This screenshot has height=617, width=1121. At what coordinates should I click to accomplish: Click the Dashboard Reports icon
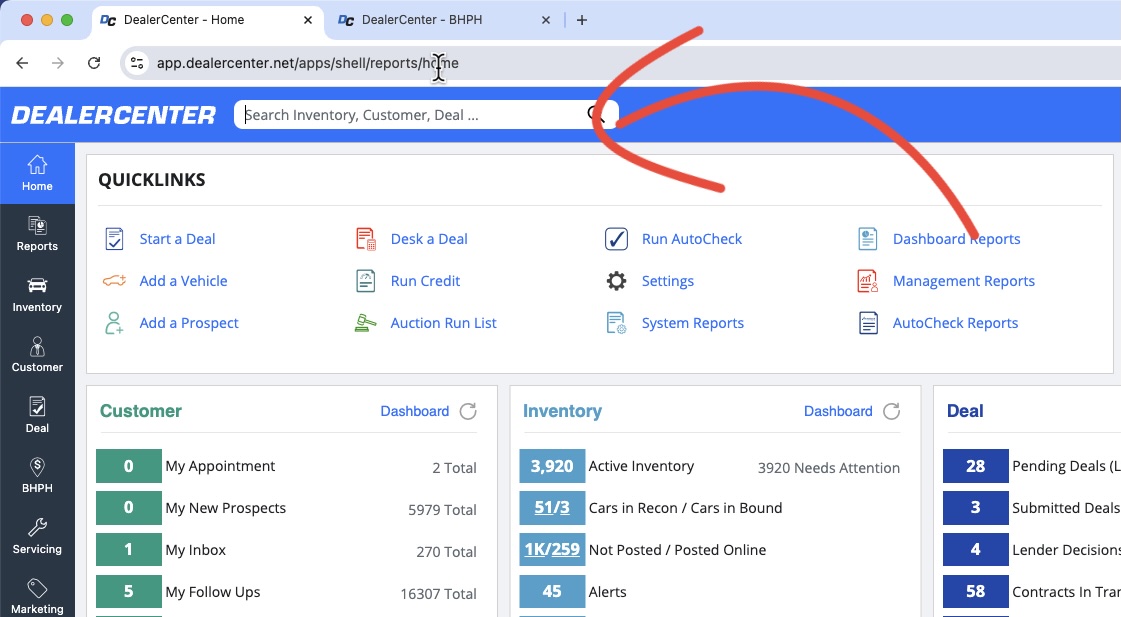click(x=868, y=239)
